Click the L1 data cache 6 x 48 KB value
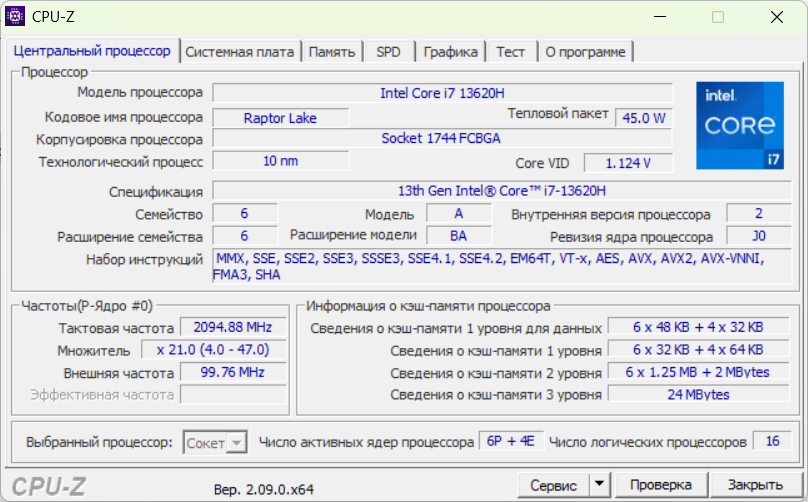 click(698, 327)
